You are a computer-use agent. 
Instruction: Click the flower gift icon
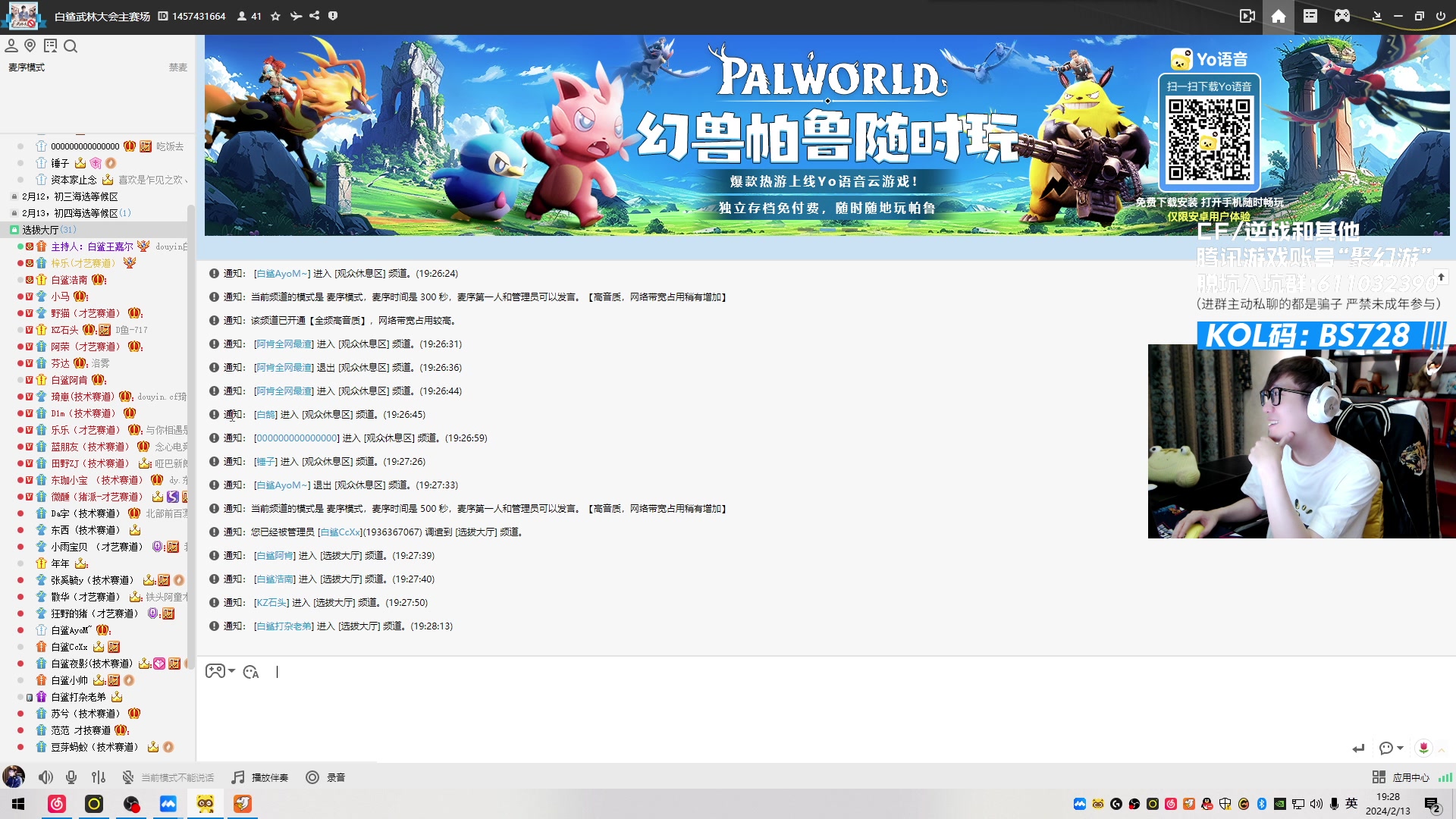(x=1423, y=748)
